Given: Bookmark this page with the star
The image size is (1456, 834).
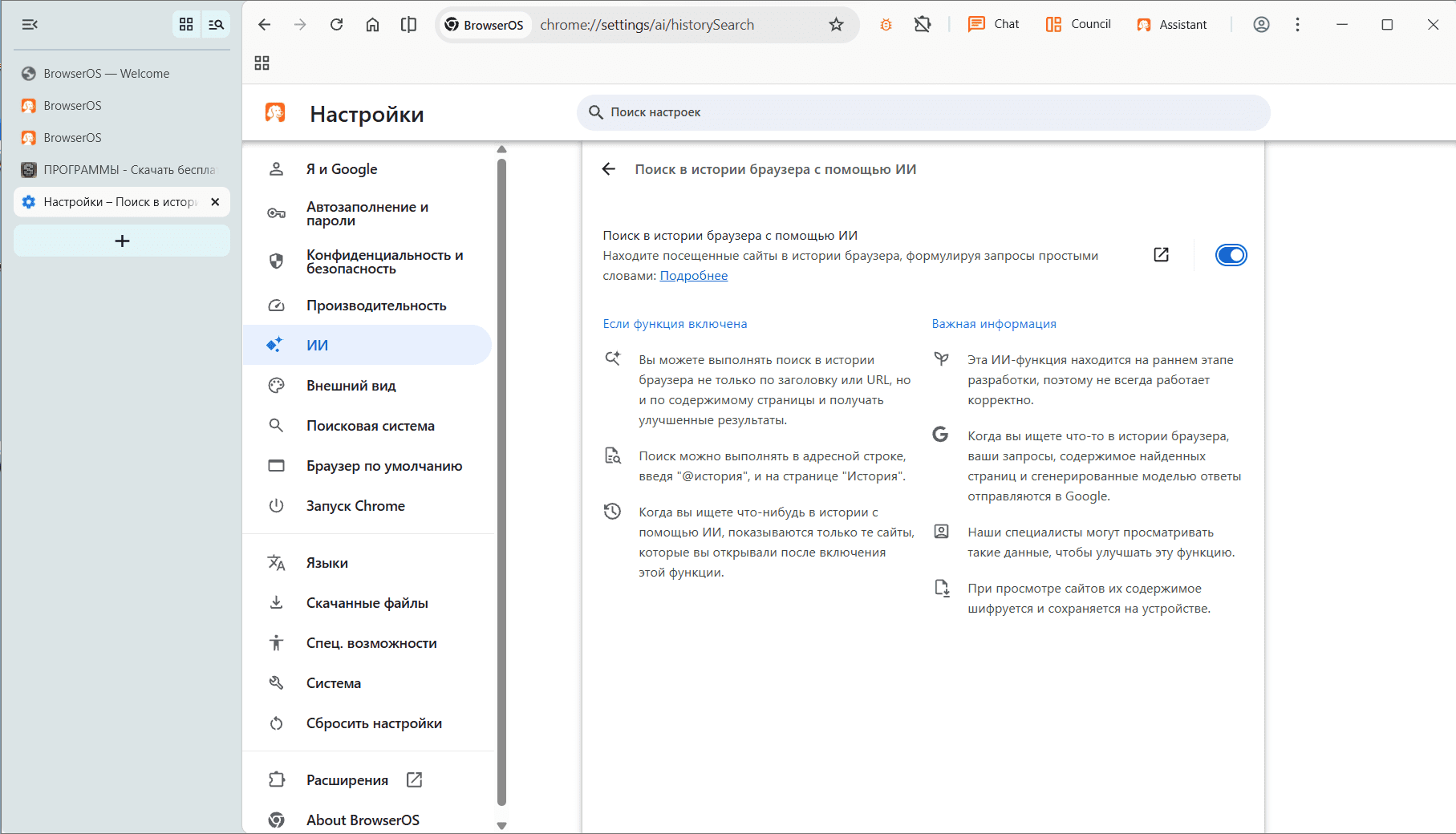Looking at the screenshot, I should [837, 25].
